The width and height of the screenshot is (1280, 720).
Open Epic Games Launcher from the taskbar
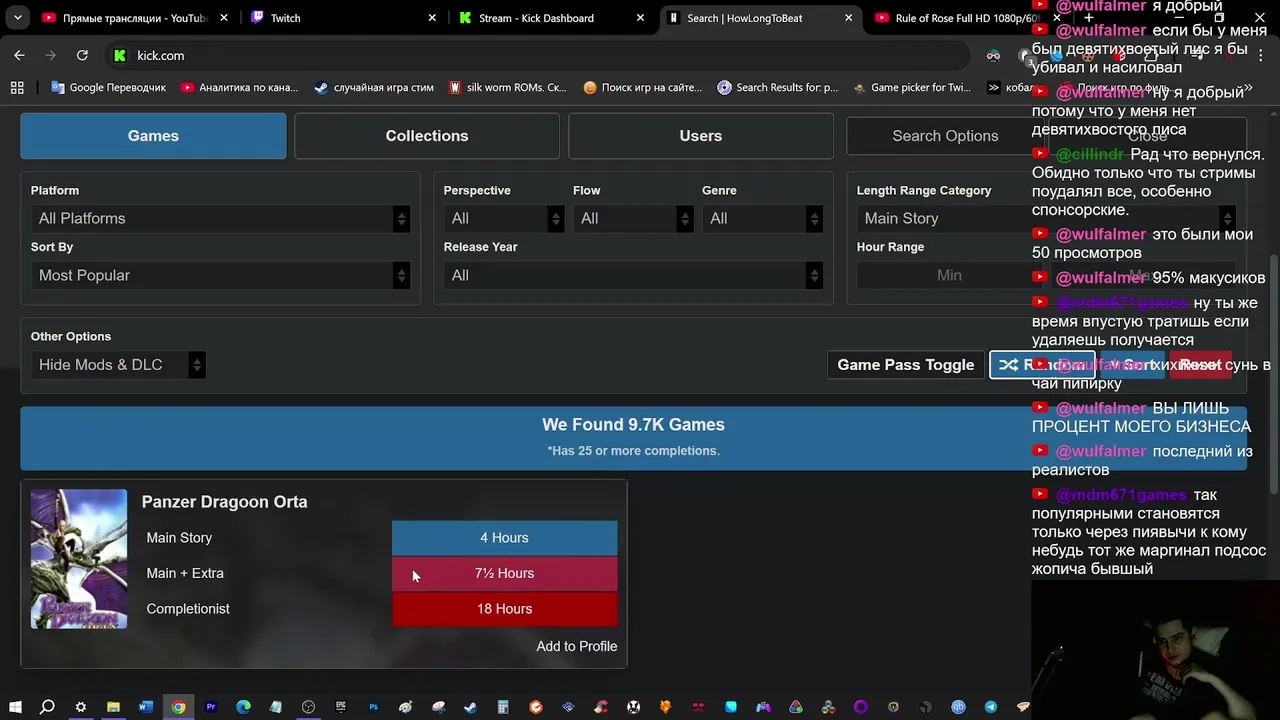[x=341, y=707]
